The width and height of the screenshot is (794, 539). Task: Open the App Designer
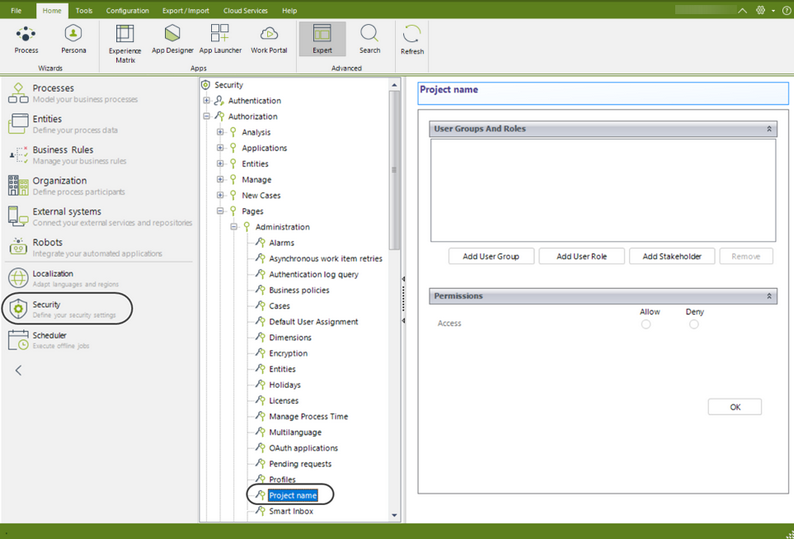pyautogui.click(x=173, y=40)
